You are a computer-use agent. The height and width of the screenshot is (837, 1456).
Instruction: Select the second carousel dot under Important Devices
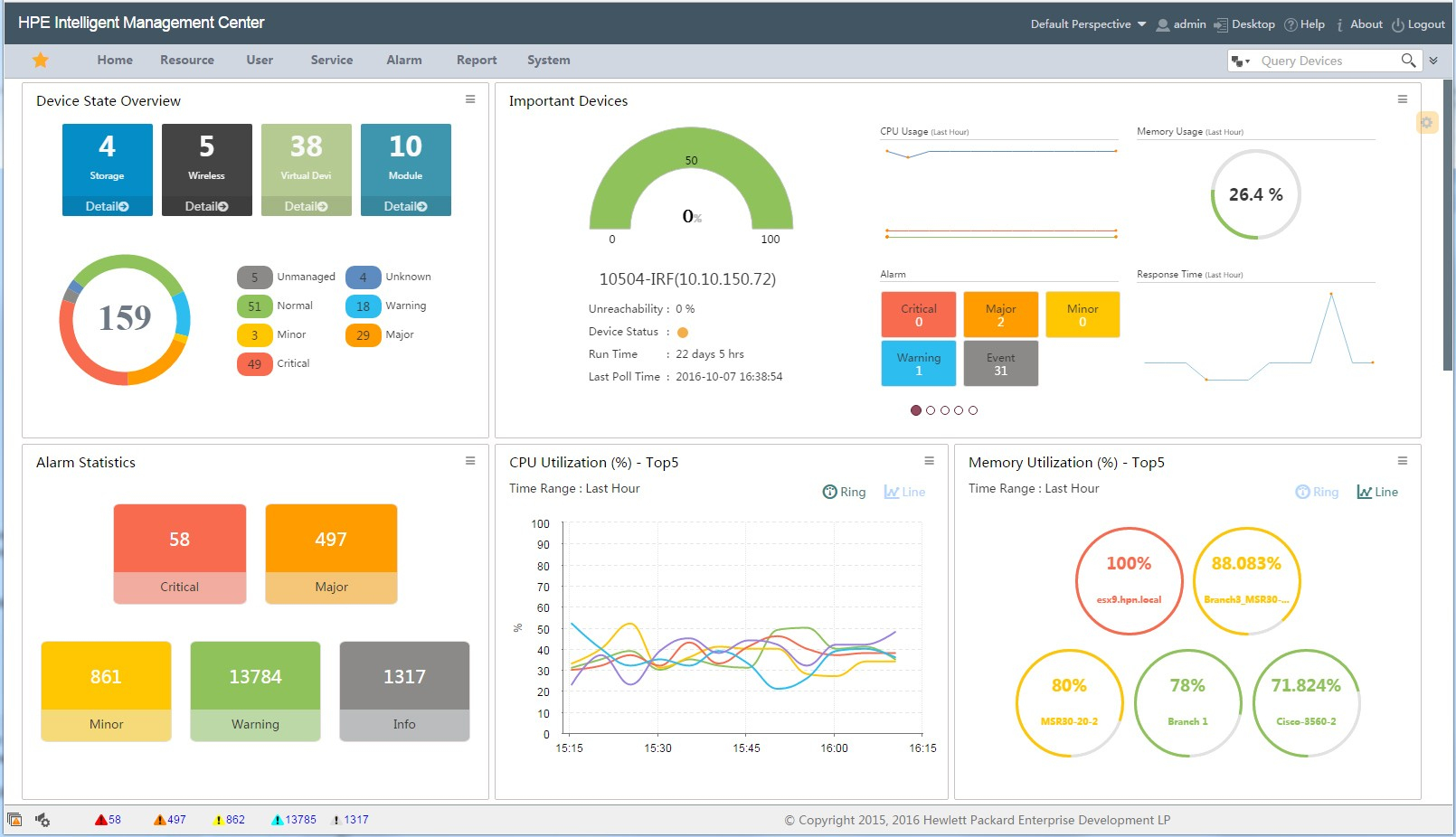931,410
